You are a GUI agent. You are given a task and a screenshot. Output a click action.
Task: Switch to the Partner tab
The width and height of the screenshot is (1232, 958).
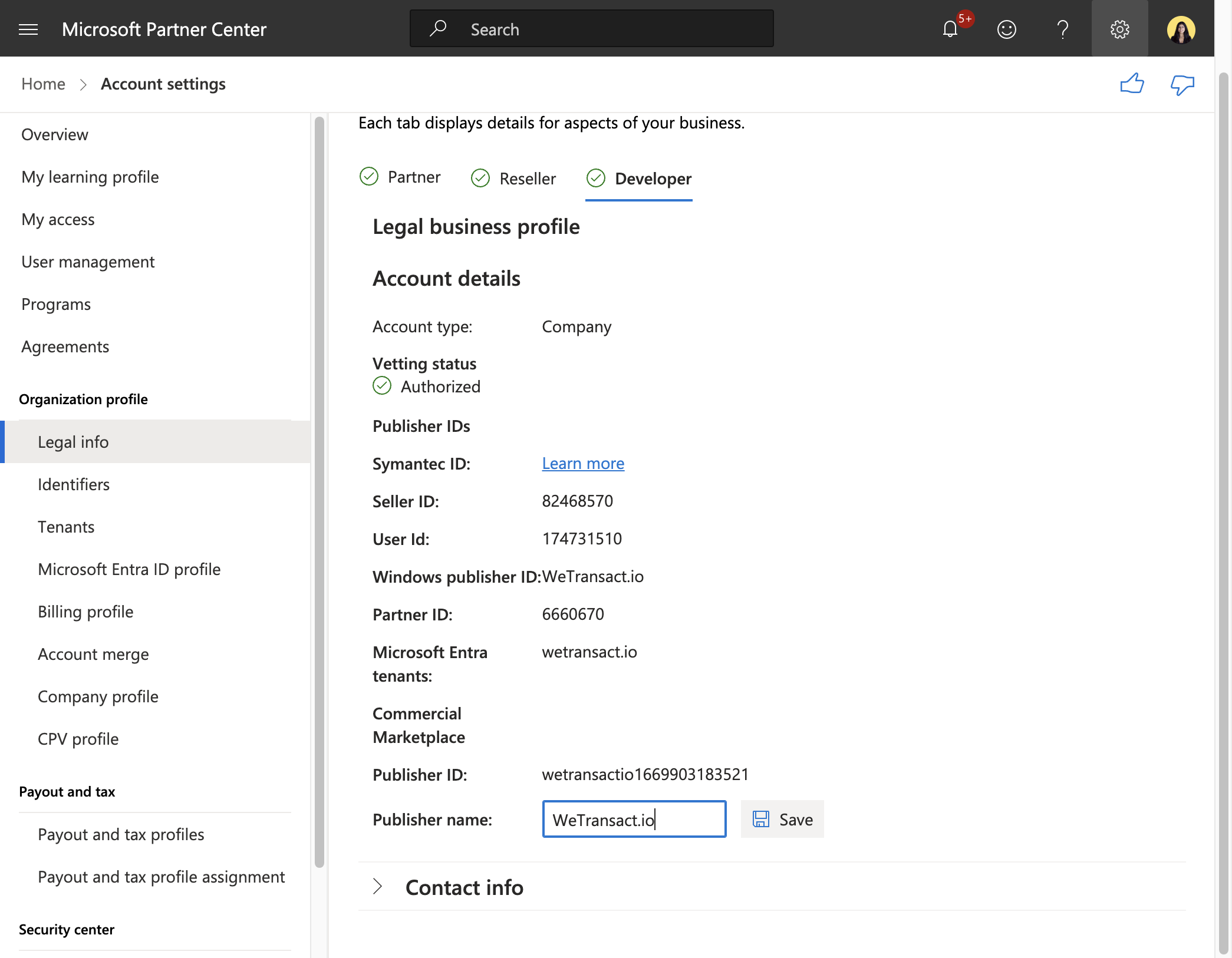[400, 177]
